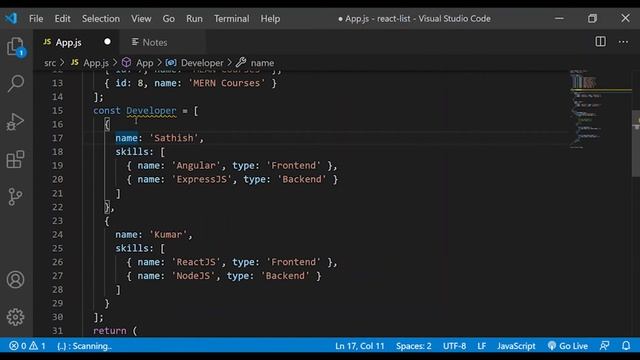The width and height of the screenshot is (640, 360).
Task: Open the Help menu
Action: click(270, 19)
